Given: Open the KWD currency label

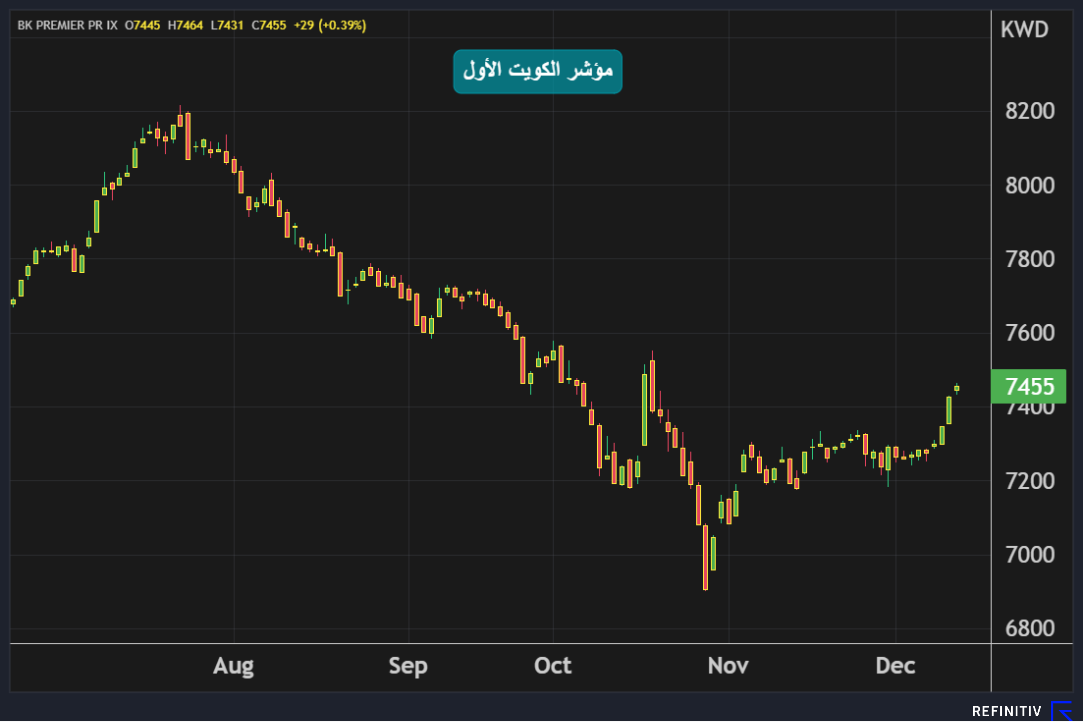Looking at the screenshot, I should pos(1024,30).
